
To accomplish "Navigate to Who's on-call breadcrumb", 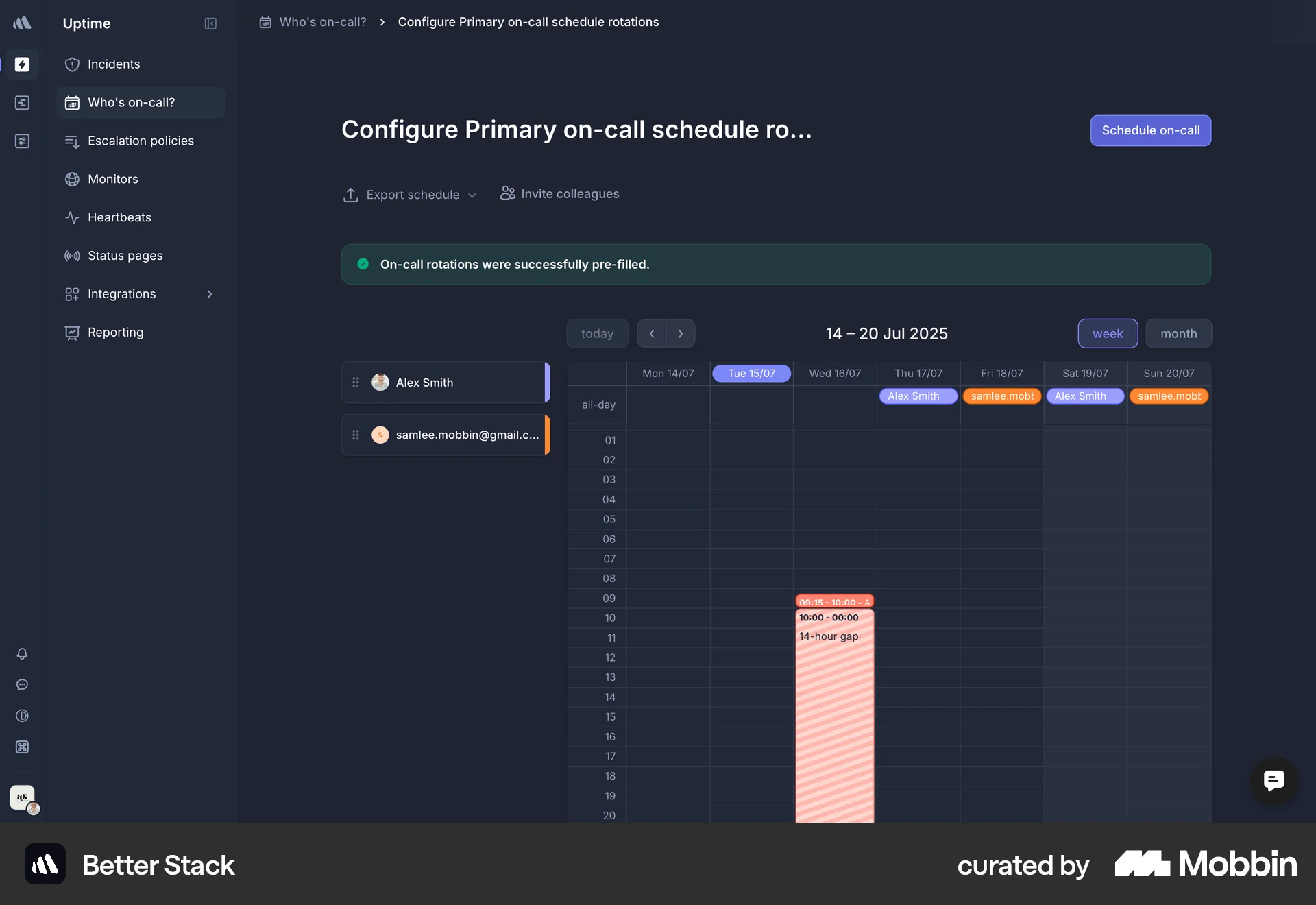I will [x=322, y=22].
